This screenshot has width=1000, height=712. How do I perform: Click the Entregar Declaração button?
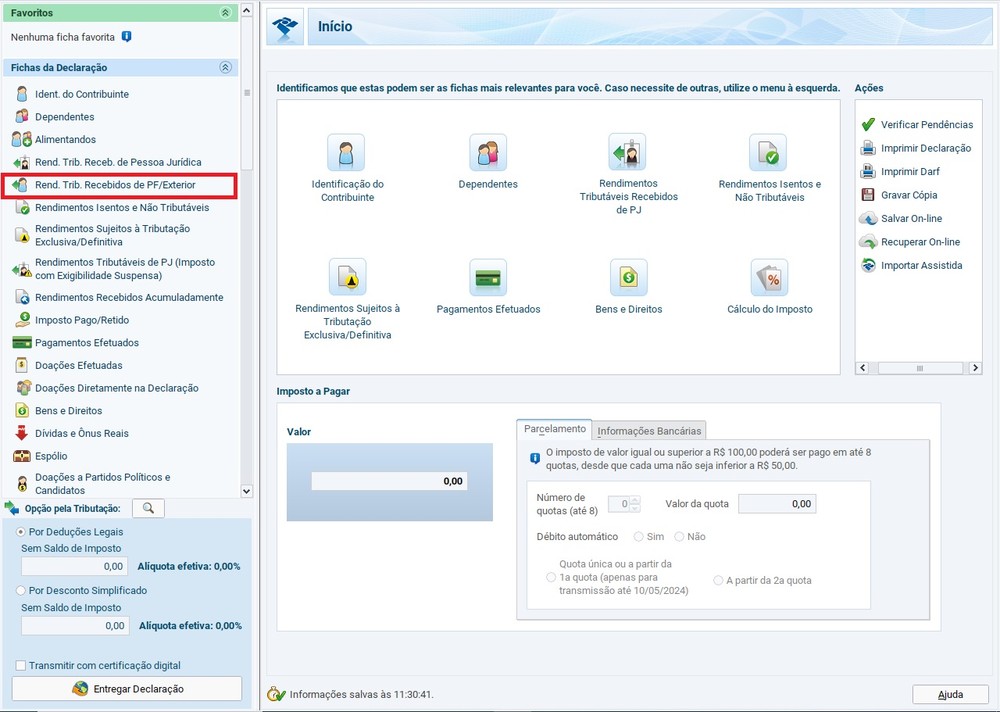[x=127, y=688]
